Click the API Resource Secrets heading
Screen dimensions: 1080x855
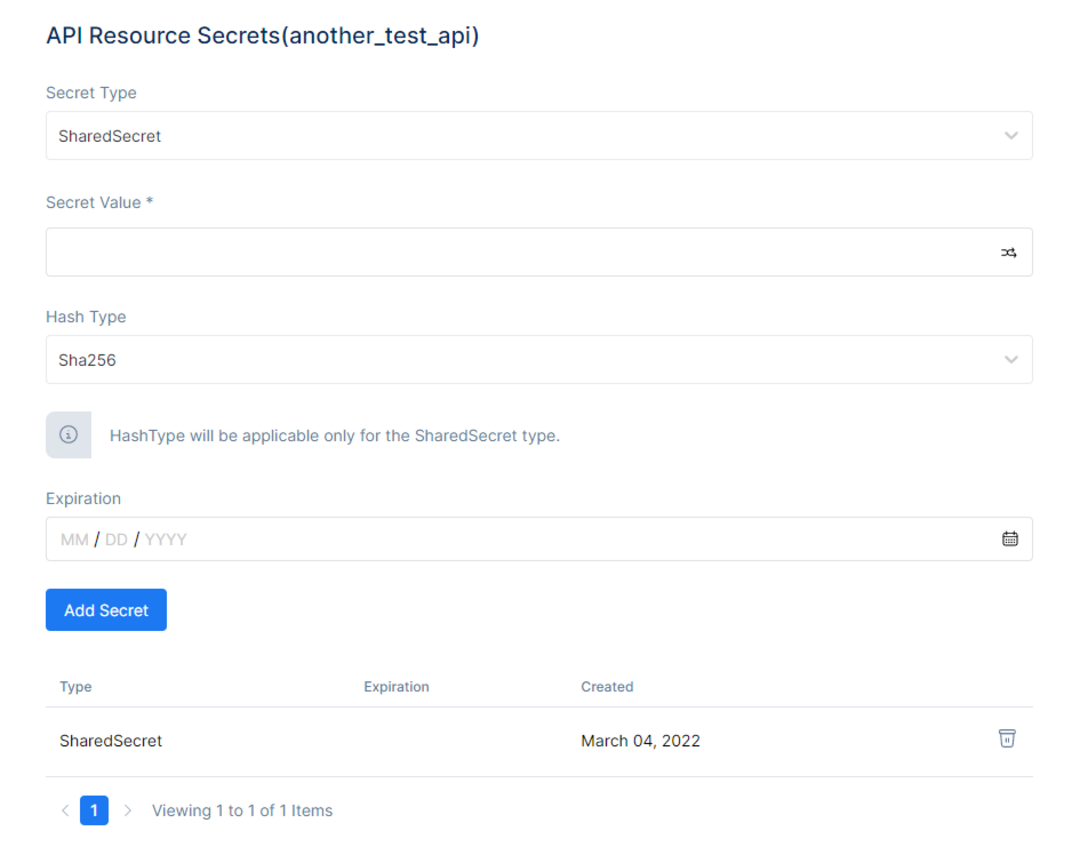pyautogui.click(x=262, y=35)
